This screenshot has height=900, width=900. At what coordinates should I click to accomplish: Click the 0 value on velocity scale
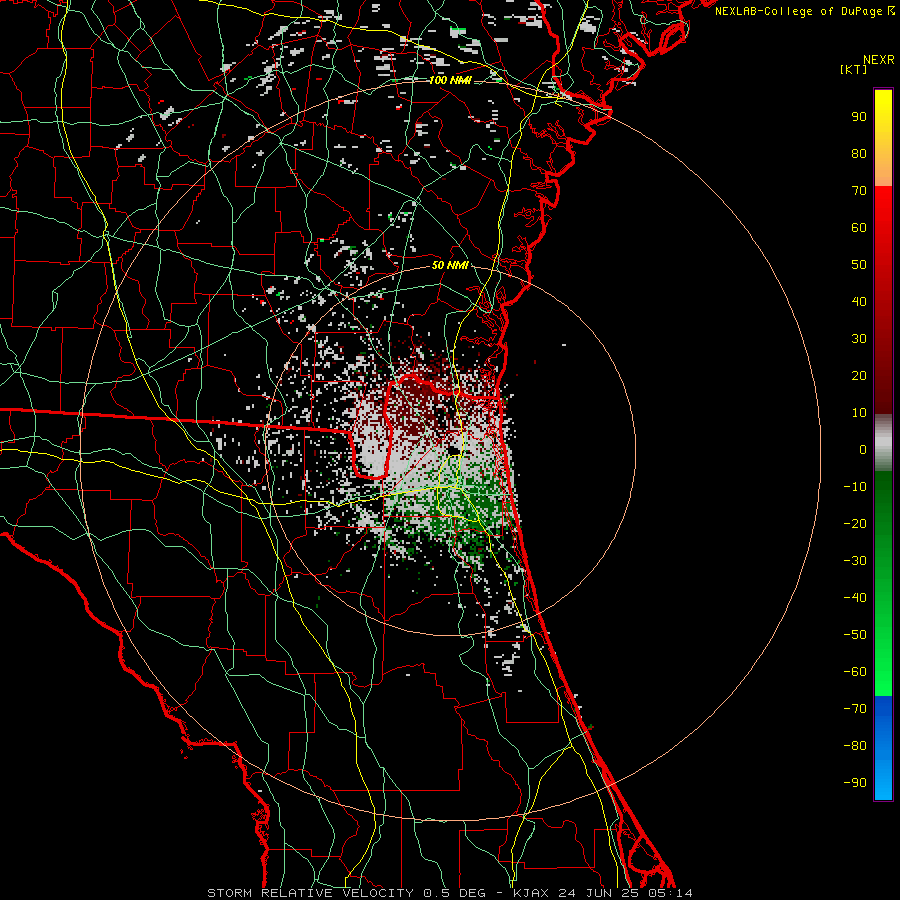[863, 449]
